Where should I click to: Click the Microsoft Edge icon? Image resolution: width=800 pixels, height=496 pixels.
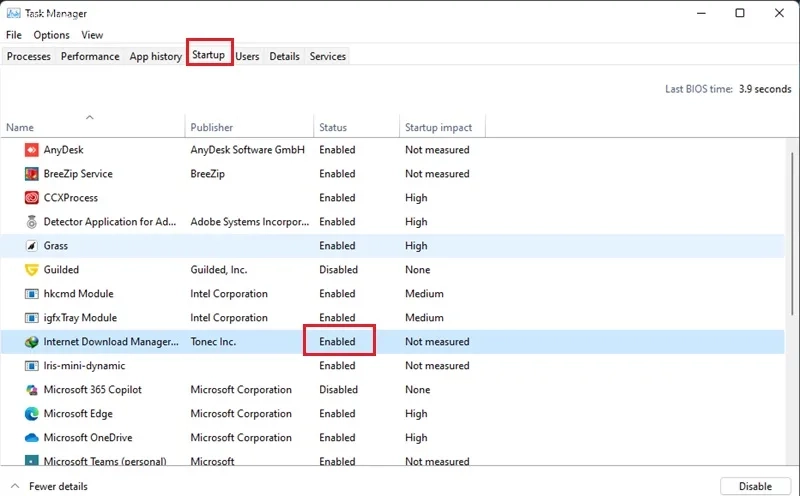click(x=32, y=414)
